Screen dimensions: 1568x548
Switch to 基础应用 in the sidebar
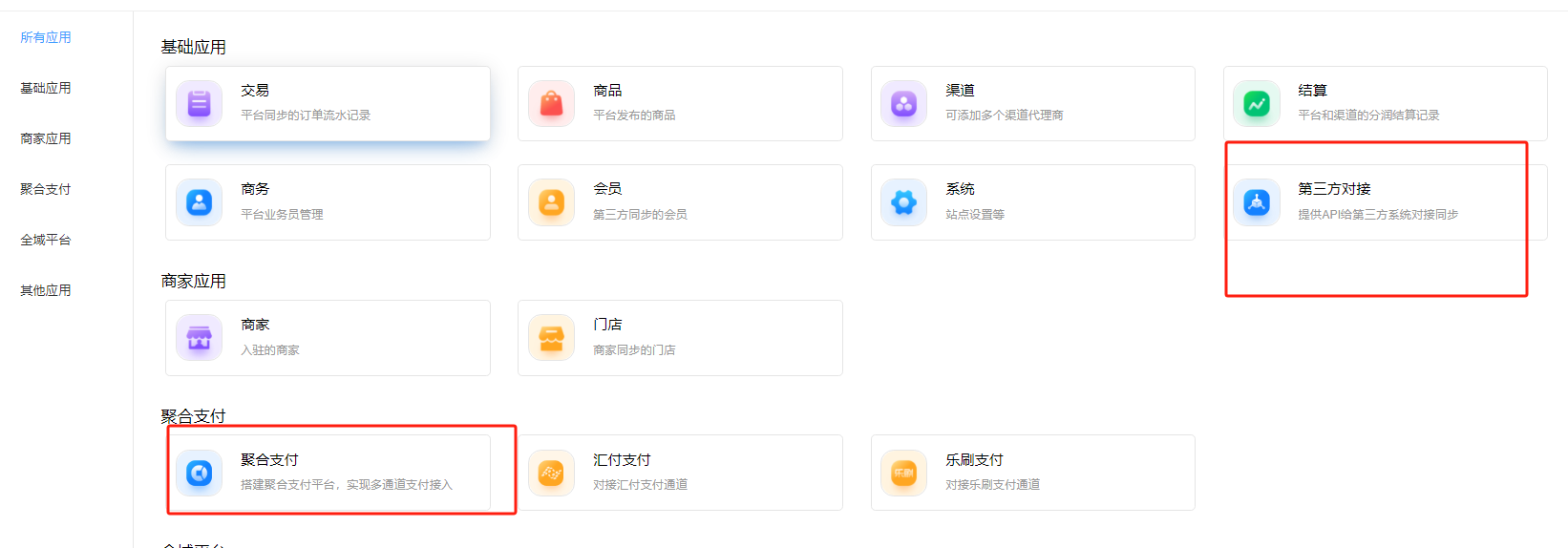[x=46, y=88]
